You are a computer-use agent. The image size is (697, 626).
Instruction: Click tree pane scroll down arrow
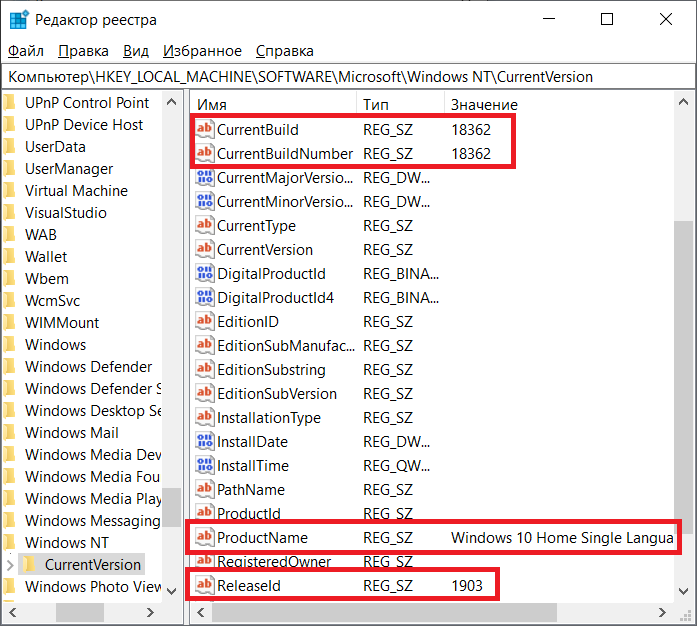(172, 591)
